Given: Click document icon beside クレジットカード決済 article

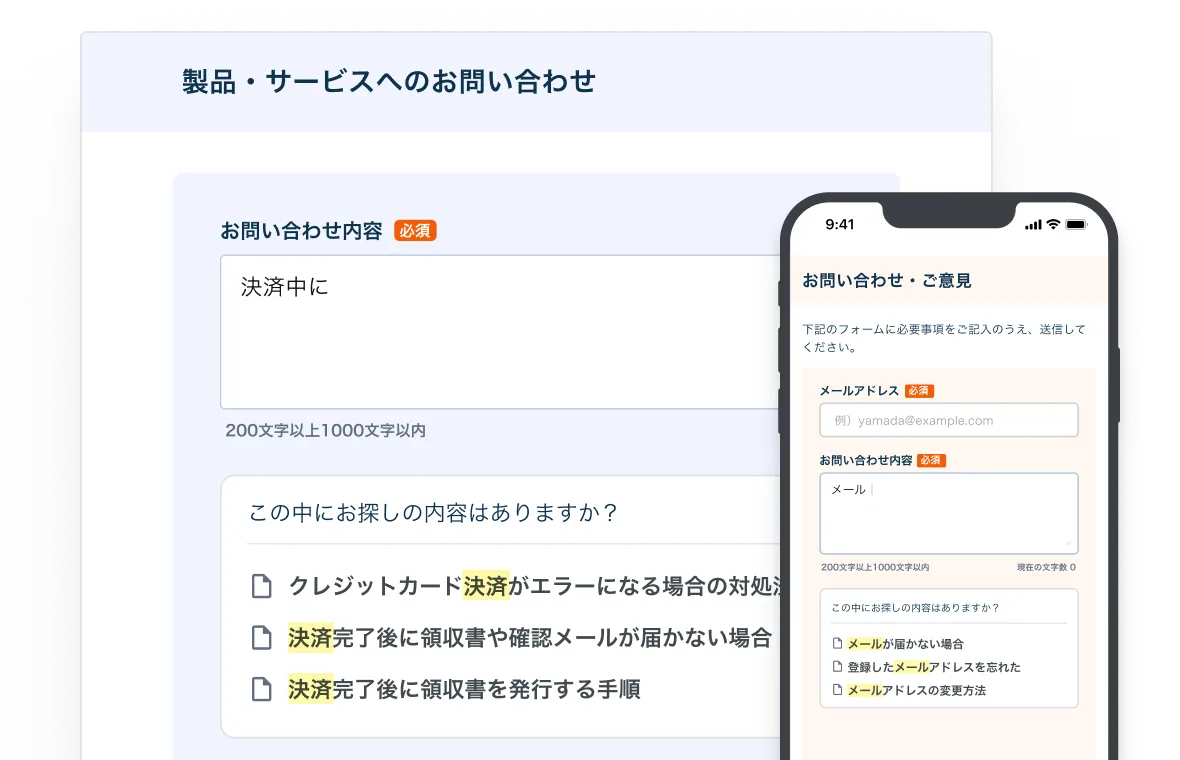Looking at the screenshot, I should (x=261, y=586).
